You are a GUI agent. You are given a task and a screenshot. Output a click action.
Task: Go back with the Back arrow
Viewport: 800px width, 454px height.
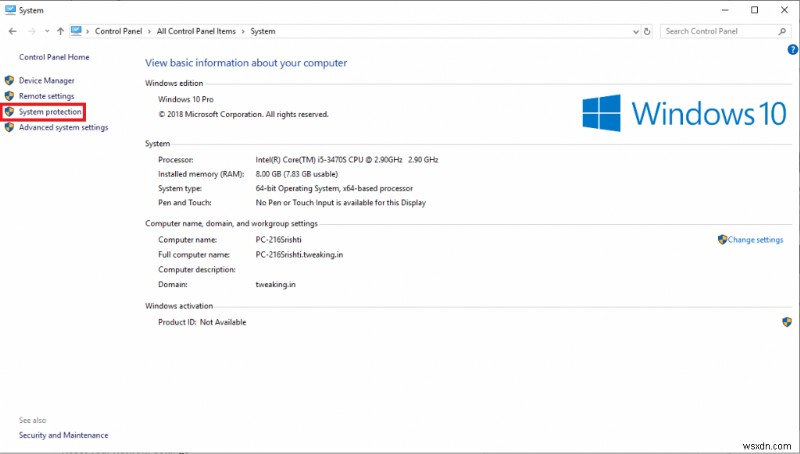13,31
